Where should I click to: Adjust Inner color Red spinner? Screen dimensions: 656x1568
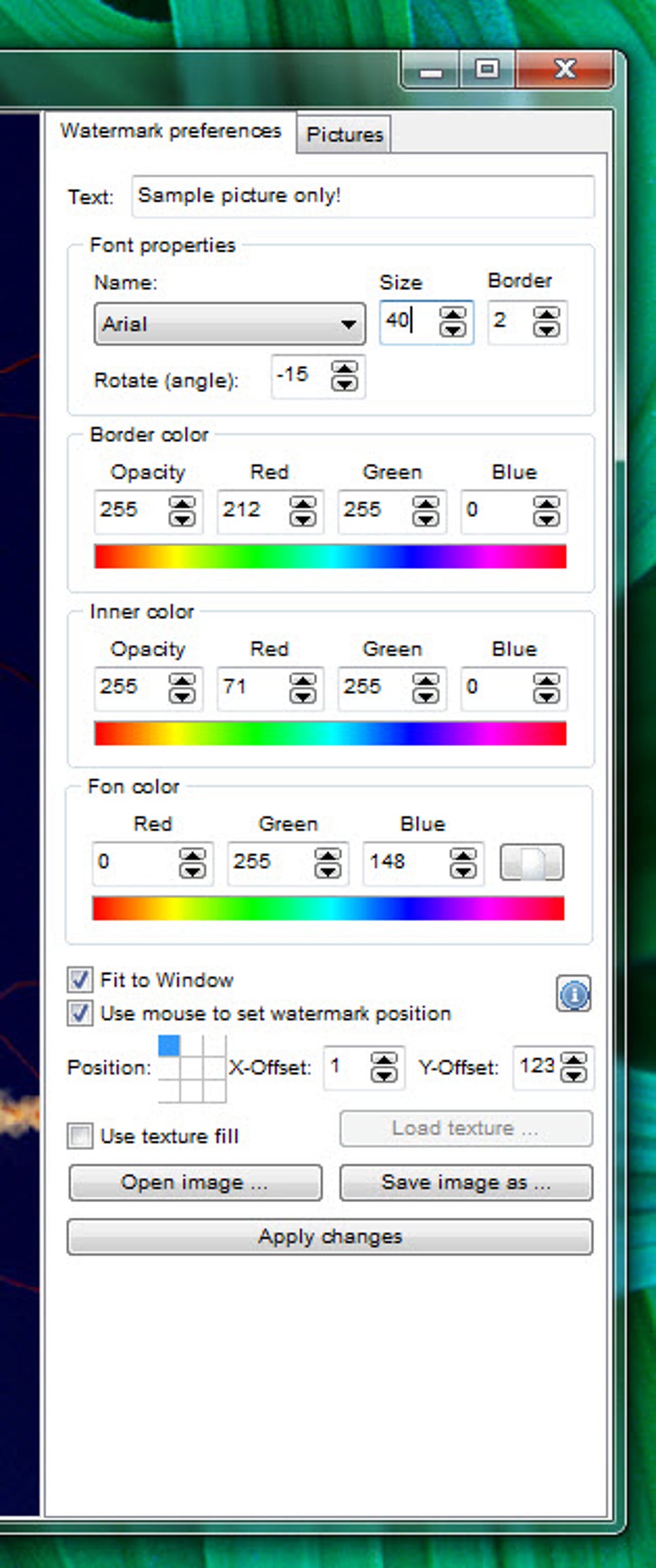pos(303,688)
